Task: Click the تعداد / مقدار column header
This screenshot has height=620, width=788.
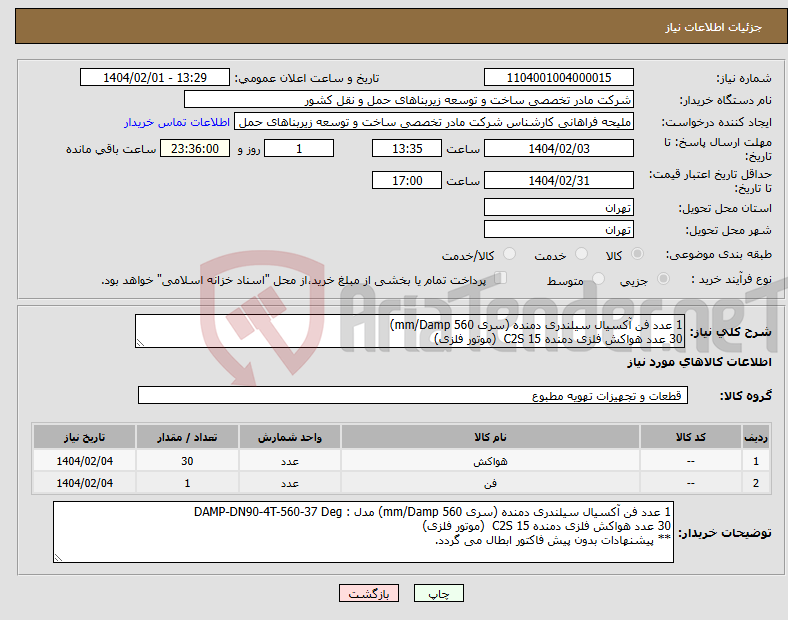Action: pos(187,437)
